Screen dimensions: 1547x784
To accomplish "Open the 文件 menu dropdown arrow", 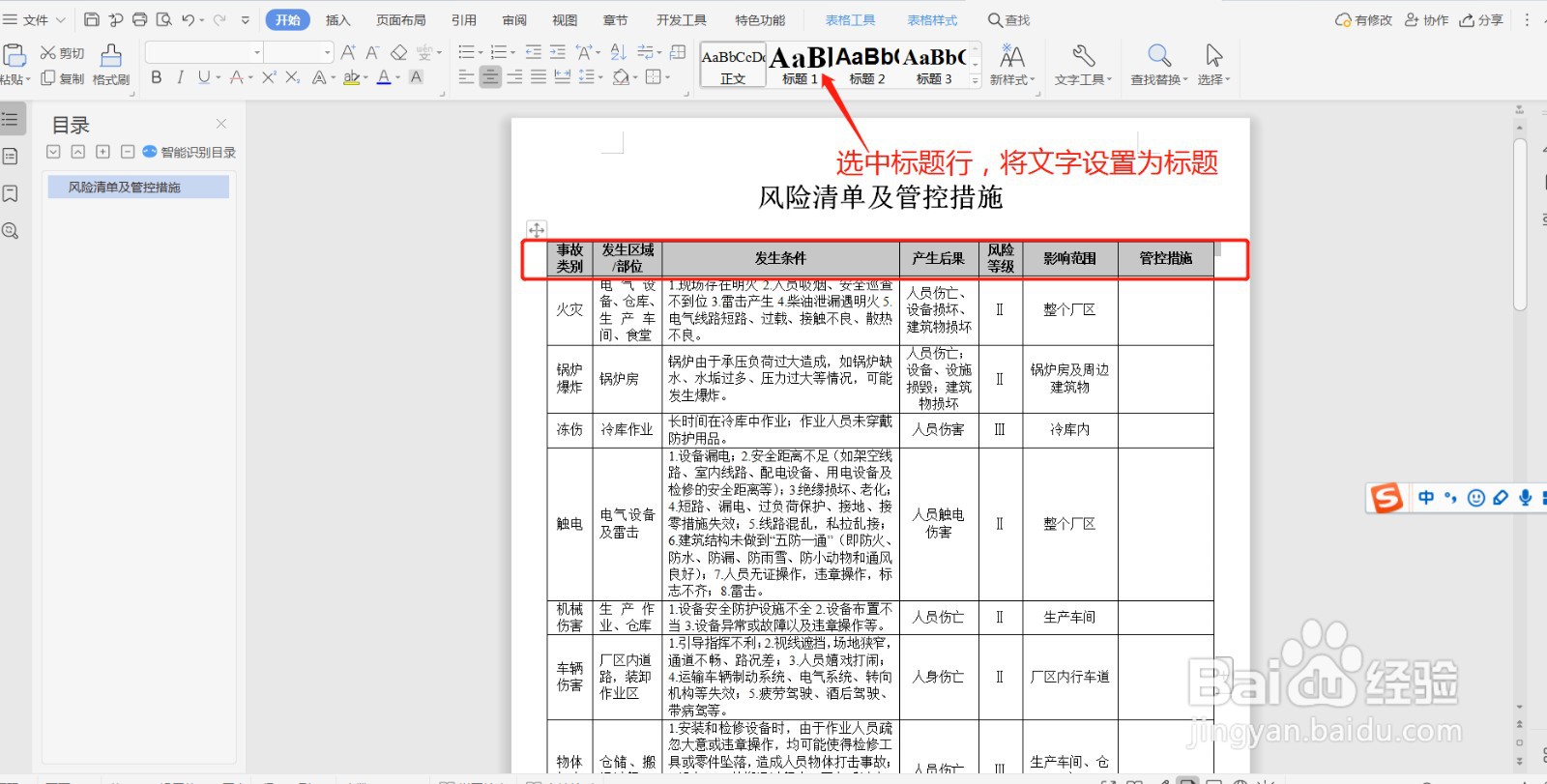I will click(60, 19).
